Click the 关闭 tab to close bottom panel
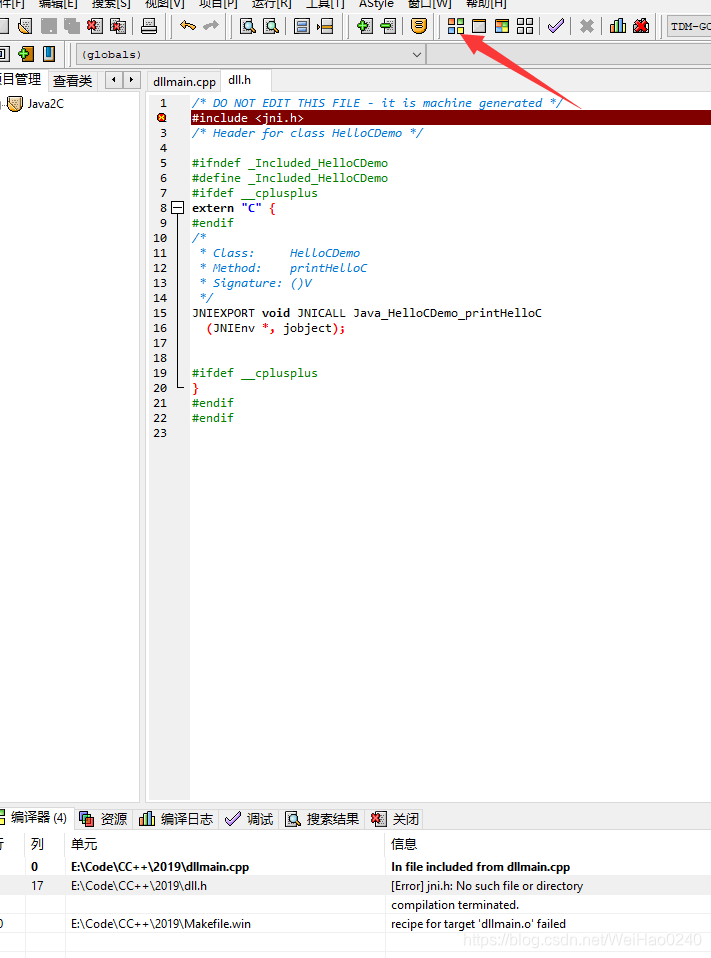The height and width of the screenshot is (958, 711). 395,819
